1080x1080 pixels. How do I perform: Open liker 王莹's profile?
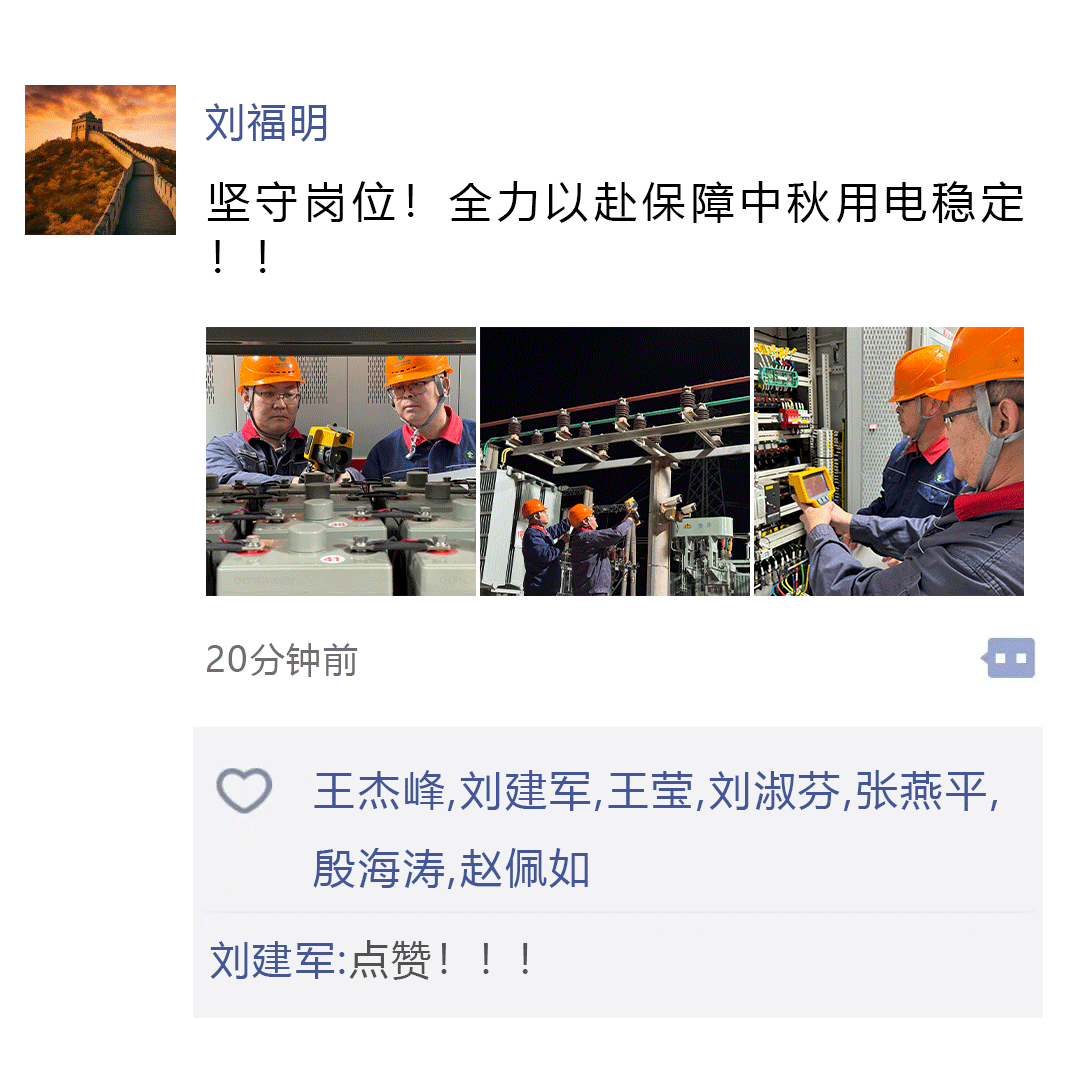[x=650, y=791]
